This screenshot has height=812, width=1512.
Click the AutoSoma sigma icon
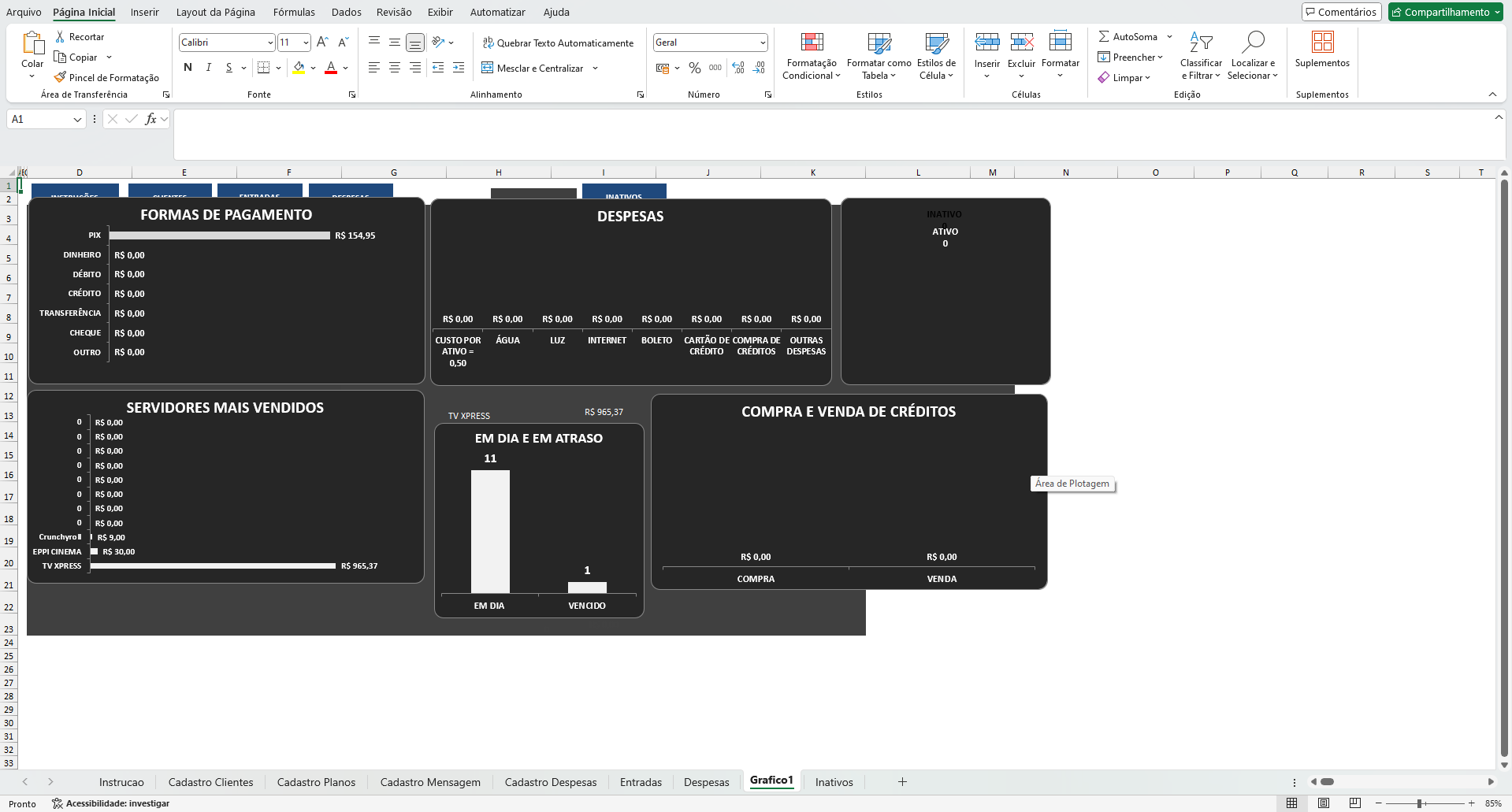coord(1104,37)
